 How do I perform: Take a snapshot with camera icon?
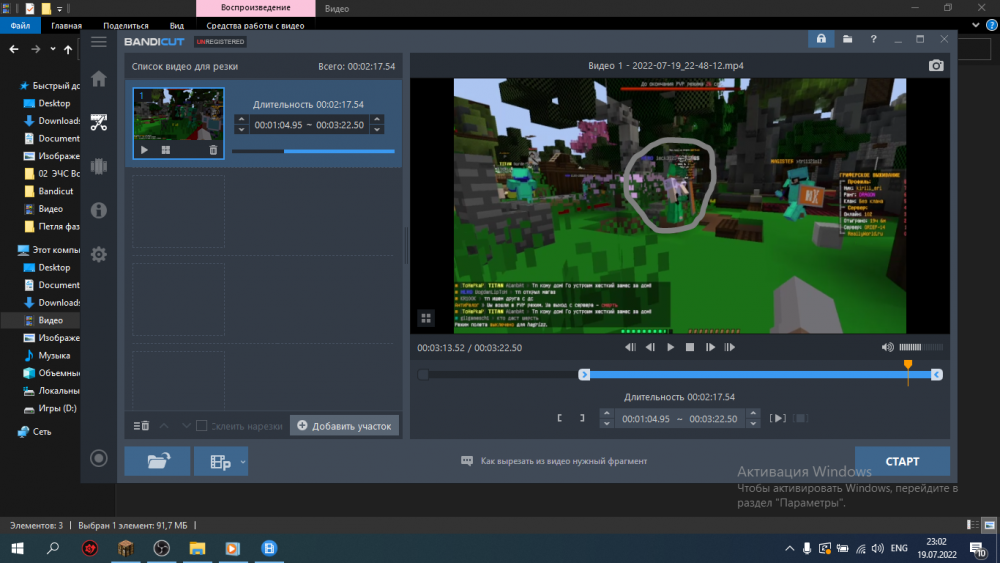pos(936,65)
